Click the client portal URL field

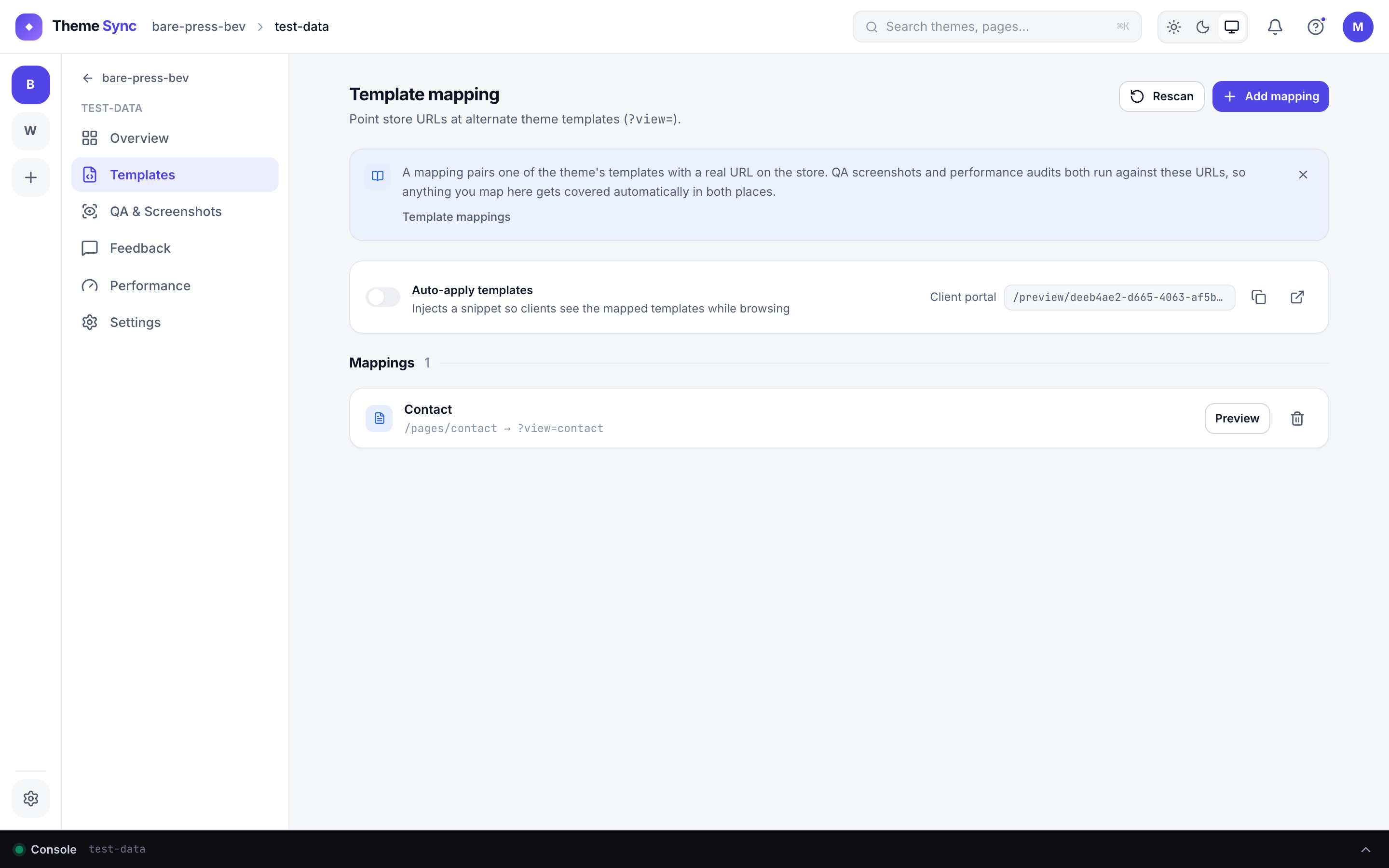point(1119,298)
